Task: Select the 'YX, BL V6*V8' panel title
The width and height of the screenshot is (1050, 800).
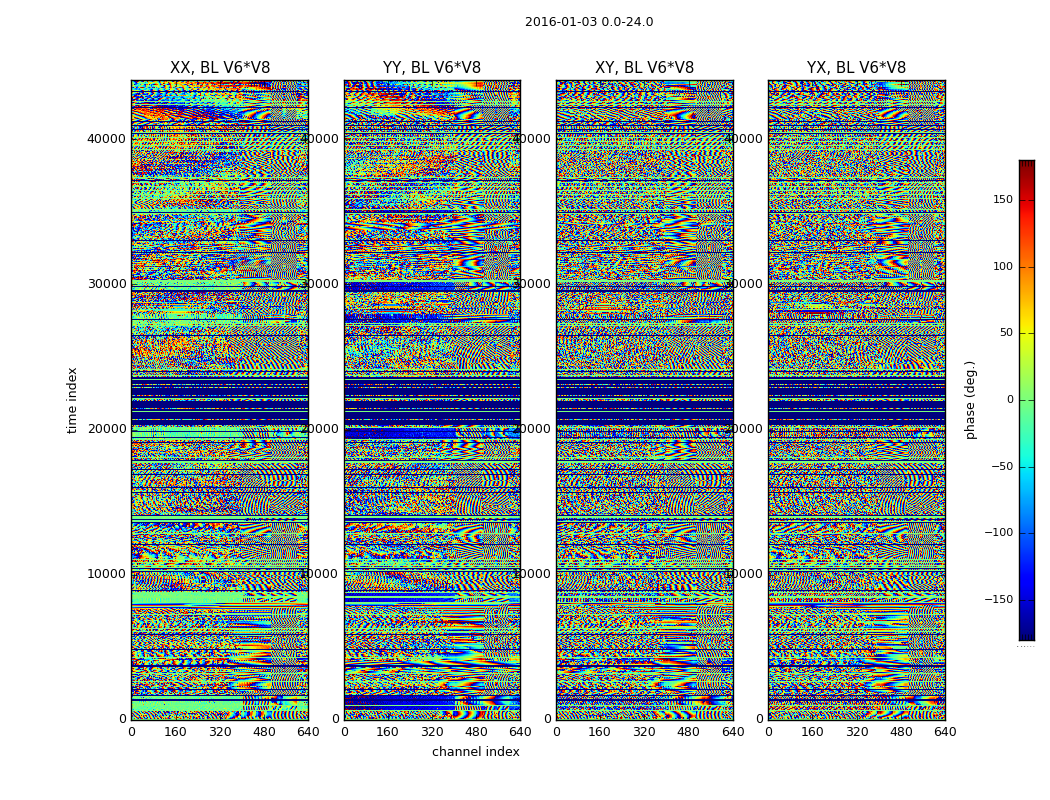Action: pos(856,68)
